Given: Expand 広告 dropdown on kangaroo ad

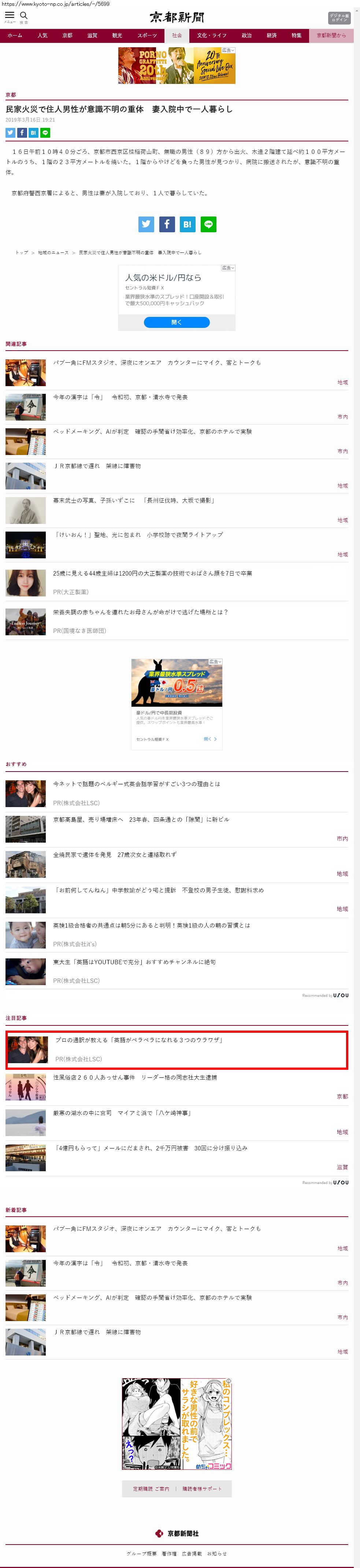Looking at the screenshot, I should click(x=215, y=662).
